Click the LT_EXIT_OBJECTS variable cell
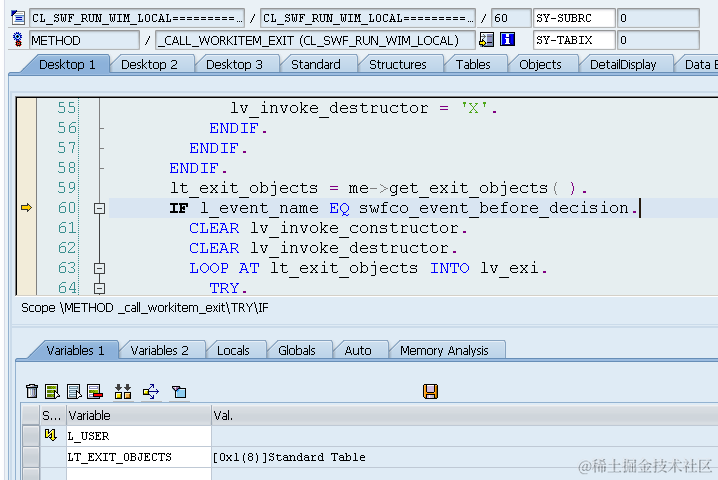718x480 pixels. click(139, 457)
